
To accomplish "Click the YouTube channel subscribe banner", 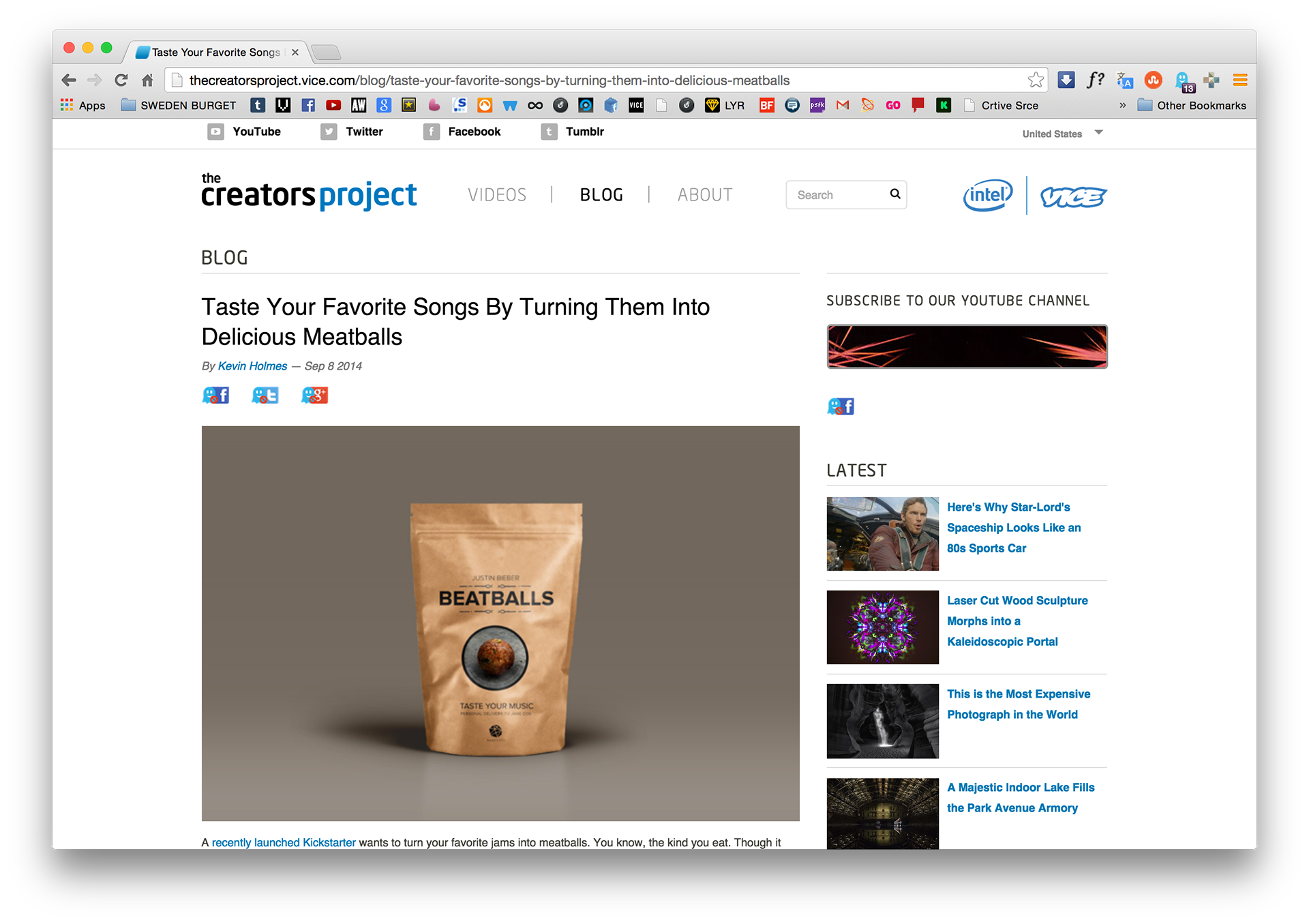I will point(967,346).
